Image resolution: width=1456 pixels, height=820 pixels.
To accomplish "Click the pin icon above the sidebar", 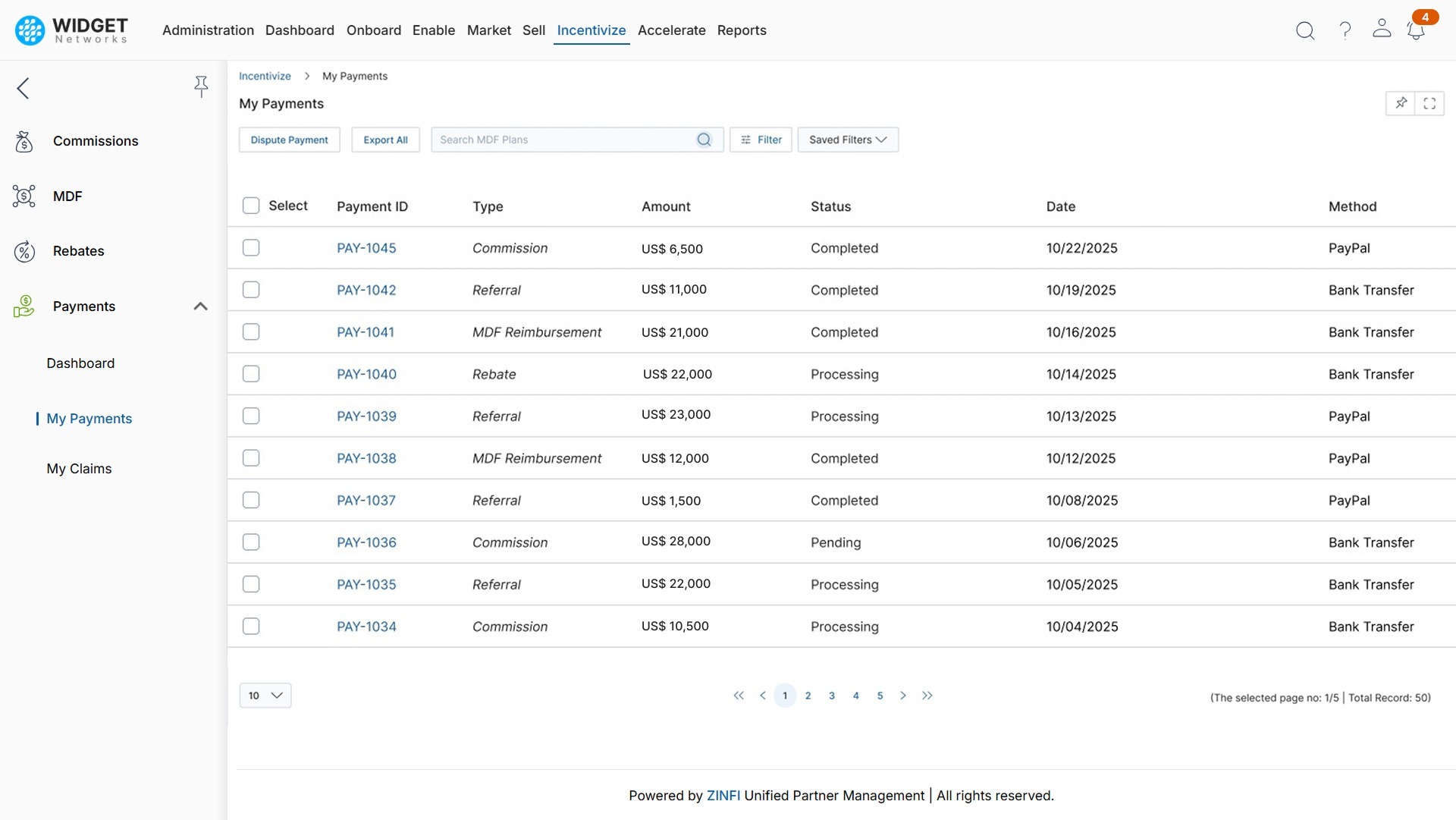I will [201, 86].
